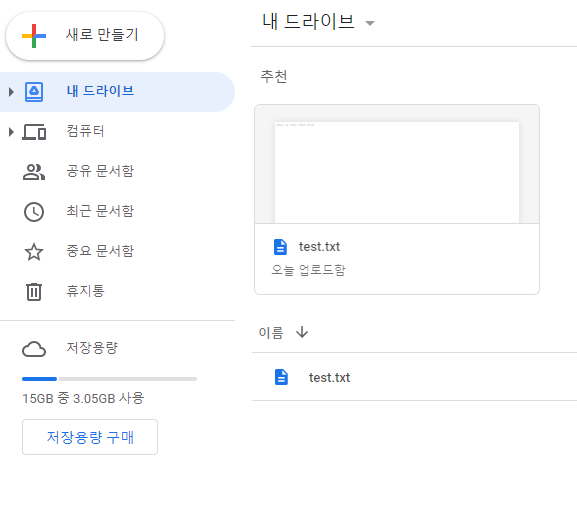Click the document icon in suggested card

pyautogui.click(x=280, y=247)
